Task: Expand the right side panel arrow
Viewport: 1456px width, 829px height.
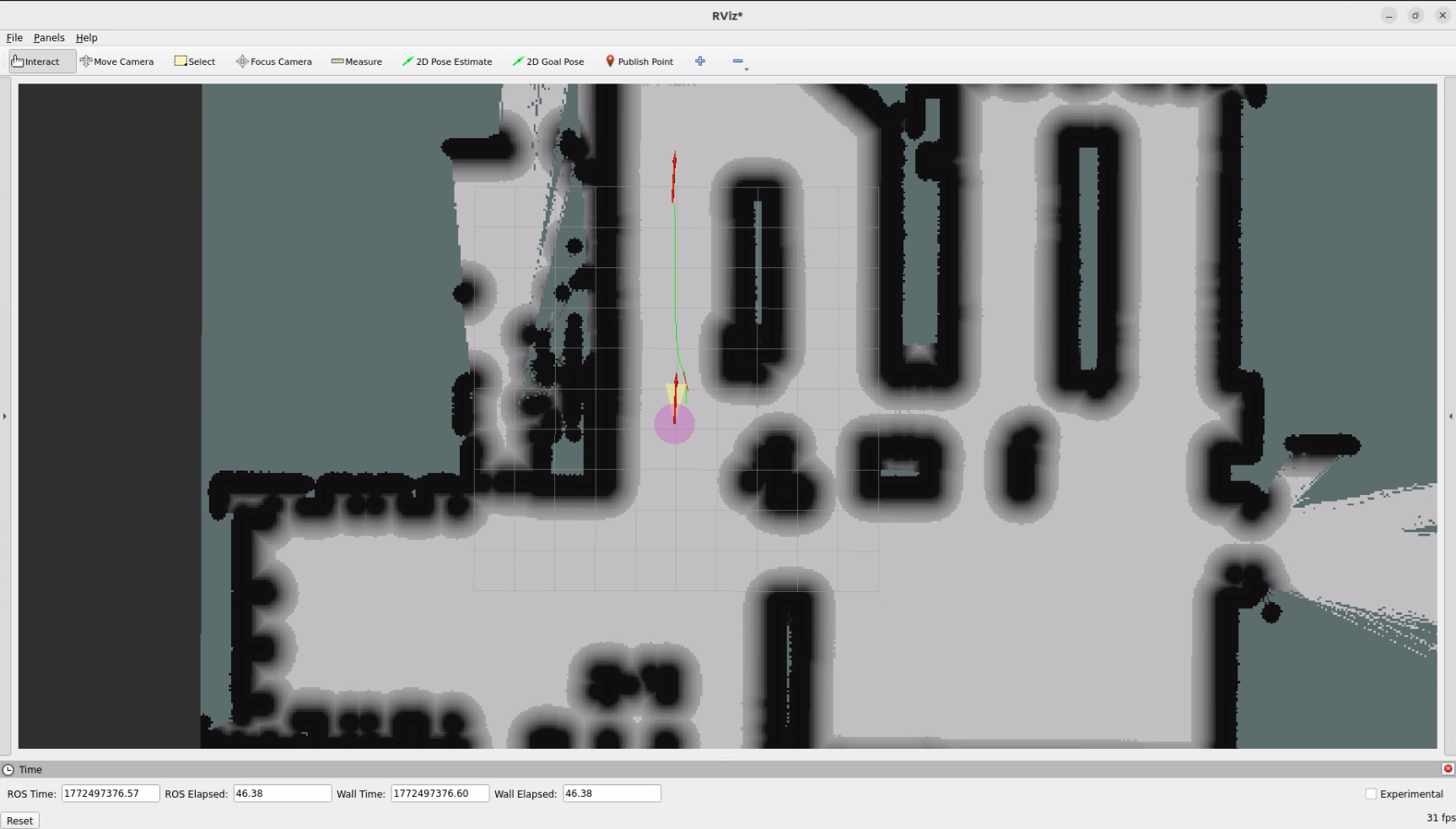Action: [1450, 416]
